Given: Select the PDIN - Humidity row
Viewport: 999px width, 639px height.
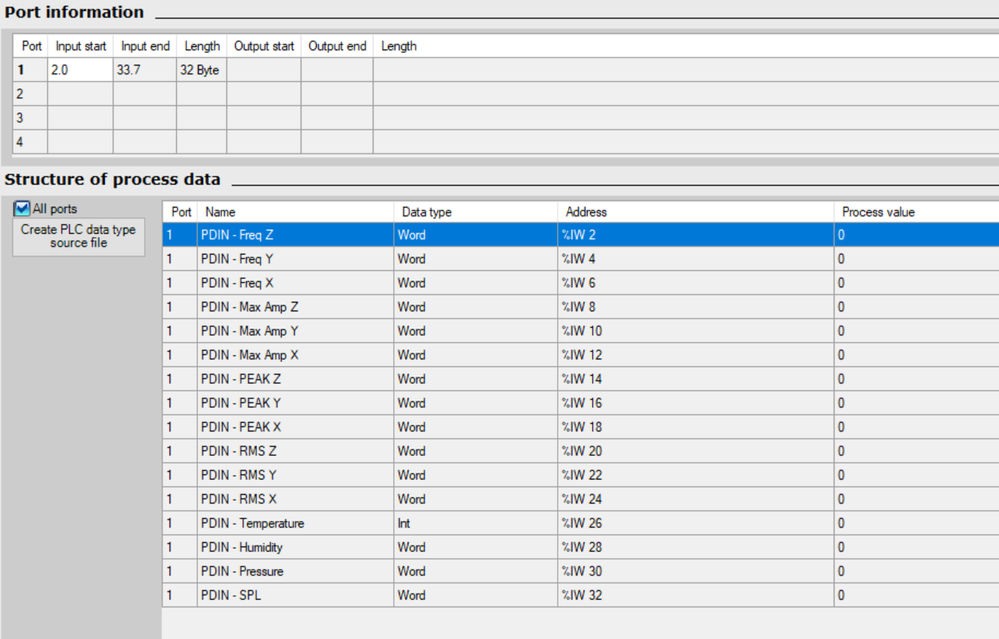Looking at the screenshot, I should (x=580, y=547).
